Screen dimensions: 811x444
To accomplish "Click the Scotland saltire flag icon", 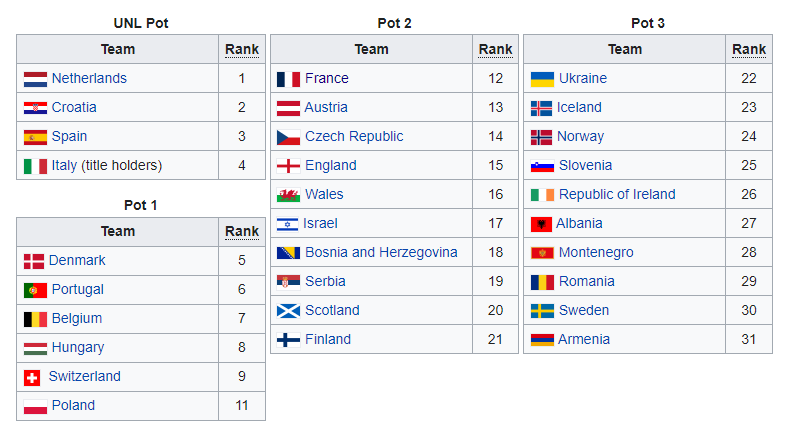I will pyautogui.click(x=288, y=311).
